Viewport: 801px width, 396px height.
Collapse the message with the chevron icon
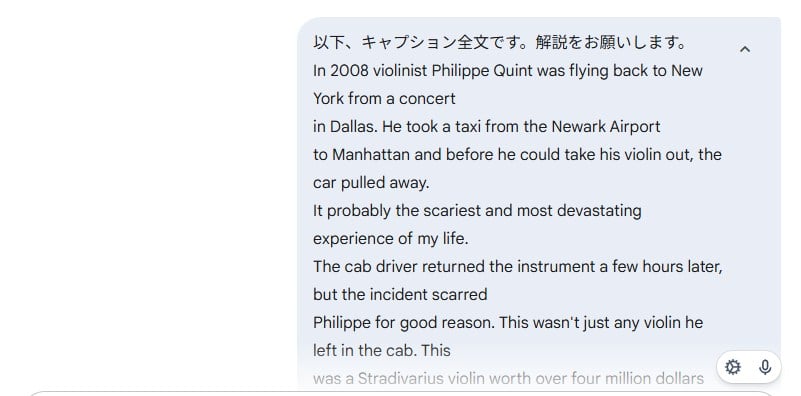click(x=745, y=50)
